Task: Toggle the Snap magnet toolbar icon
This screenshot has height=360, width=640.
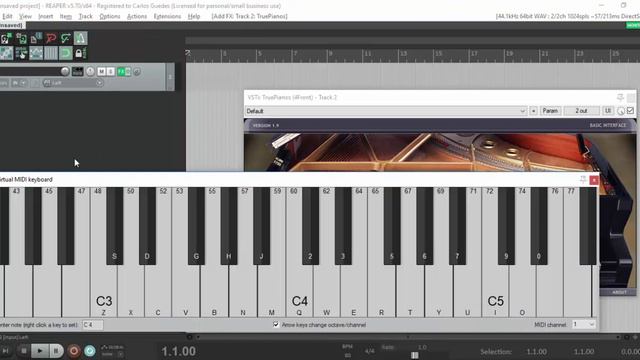Action: coord(65,53)
